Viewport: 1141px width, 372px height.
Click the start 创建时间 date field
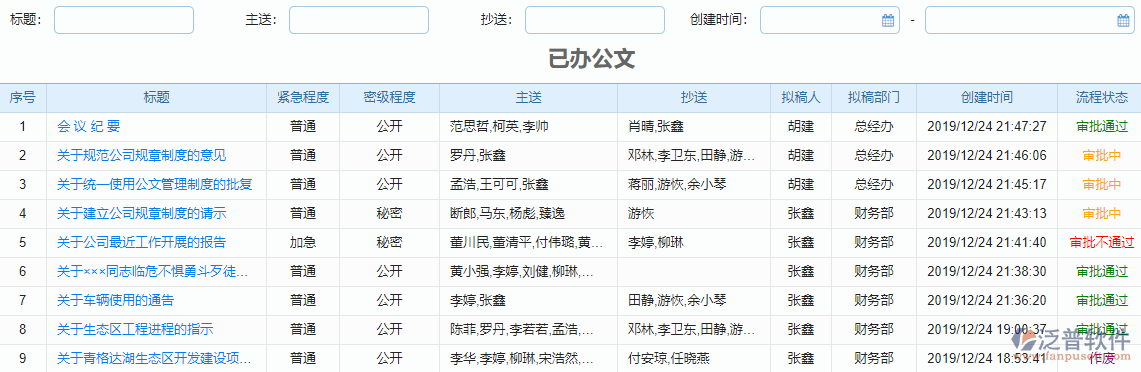(x=830, y=20)
